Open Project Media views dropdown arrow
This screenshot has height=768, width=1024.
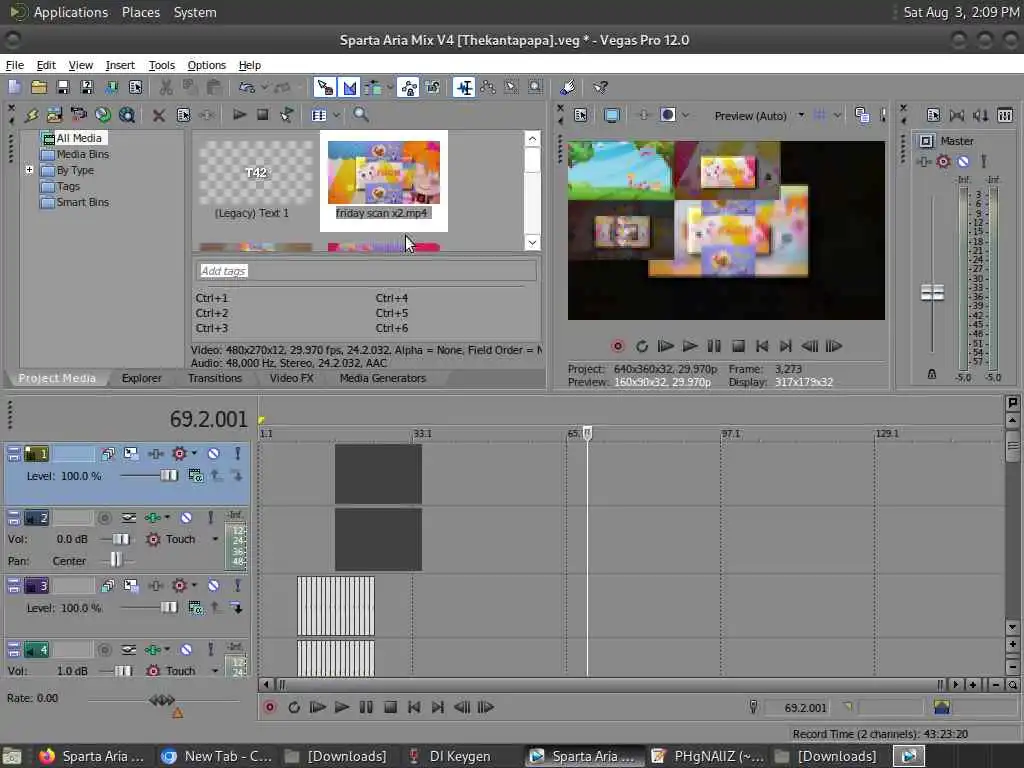[336, 115]
